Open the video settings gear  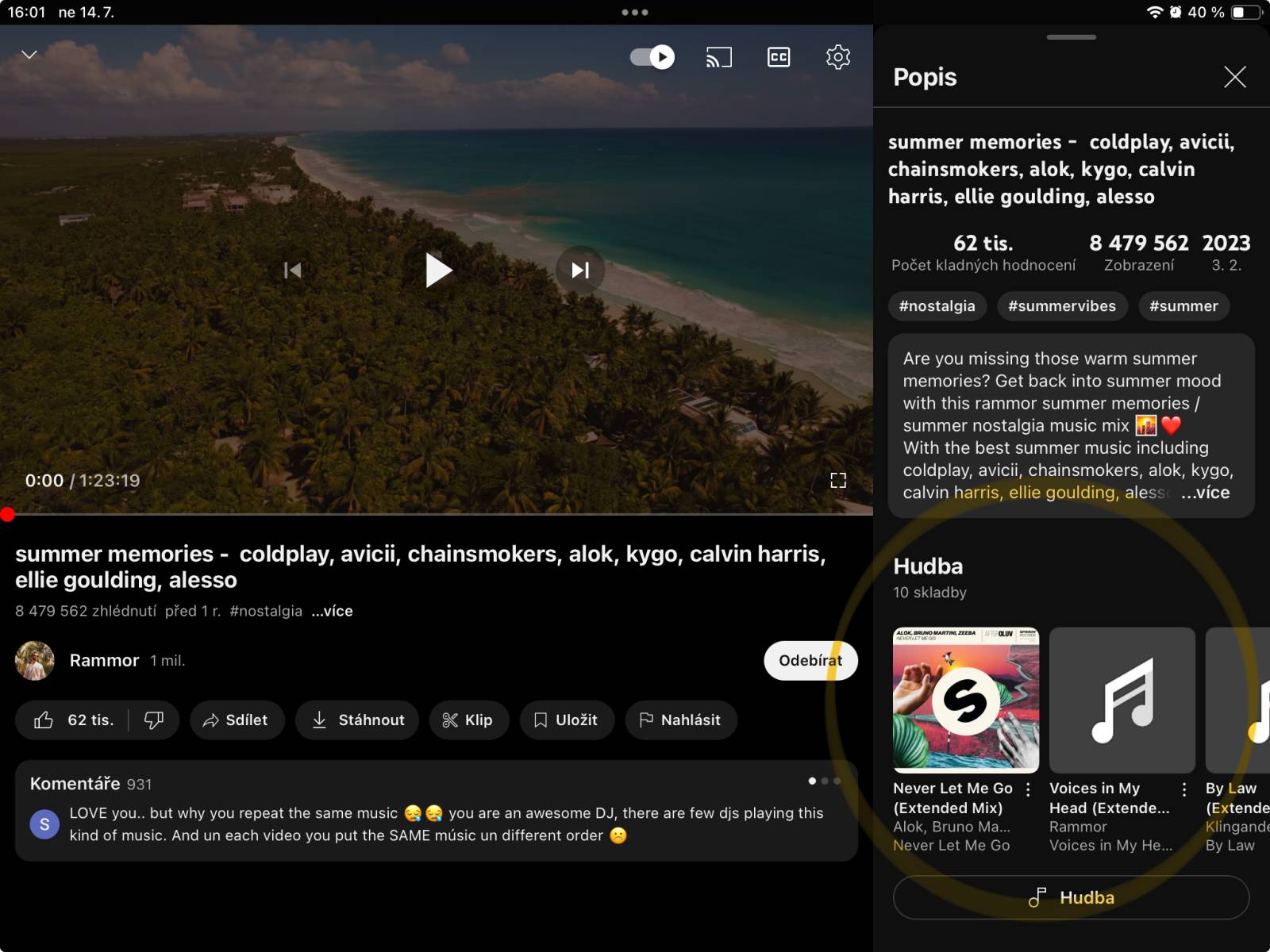[838, 57]
